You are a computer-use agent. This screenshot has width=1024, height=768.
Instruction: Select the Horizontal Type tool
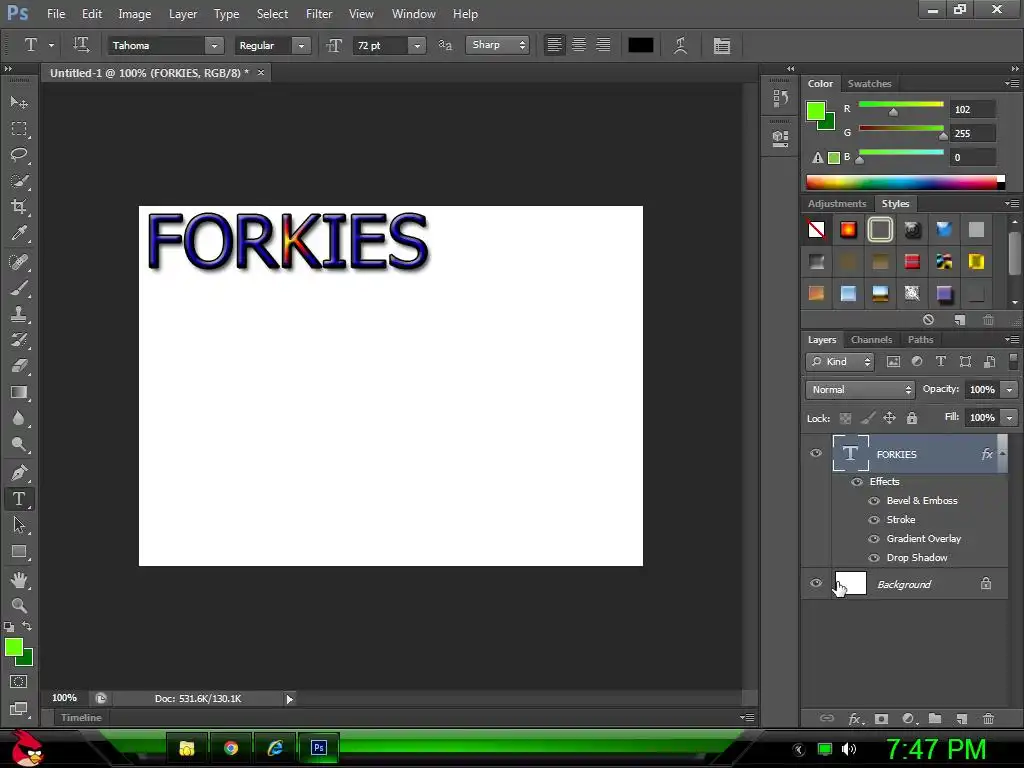coord(19,499)
